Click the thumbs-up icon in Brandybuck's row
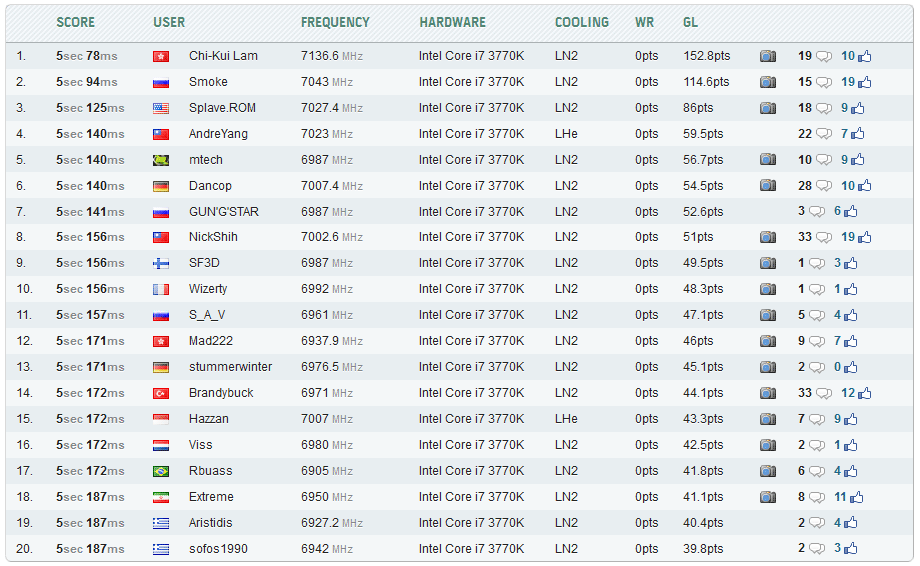This screenshot has height=566, width=920. coord(864,394)
